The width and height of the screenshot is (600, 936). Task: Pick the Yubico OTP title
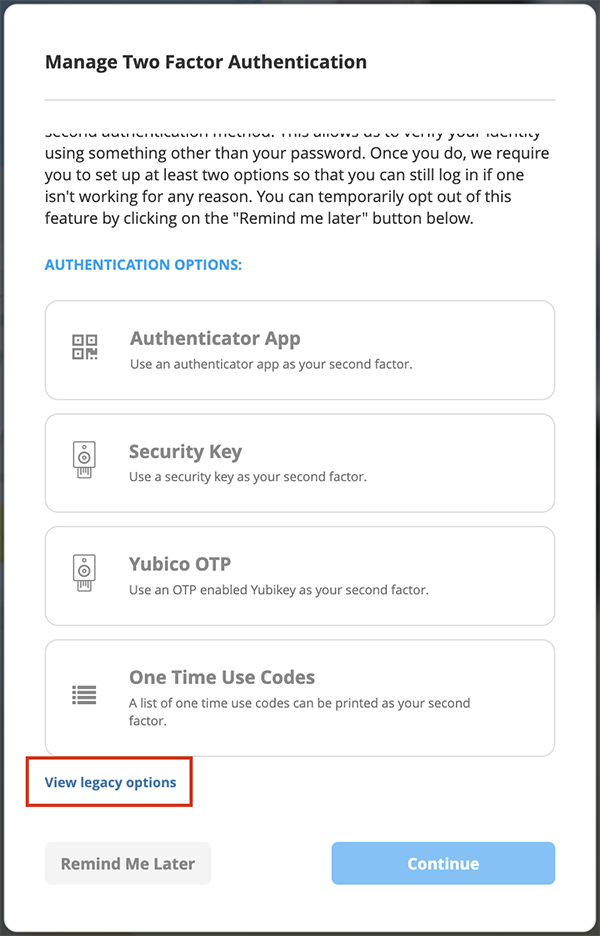point(180,564)
